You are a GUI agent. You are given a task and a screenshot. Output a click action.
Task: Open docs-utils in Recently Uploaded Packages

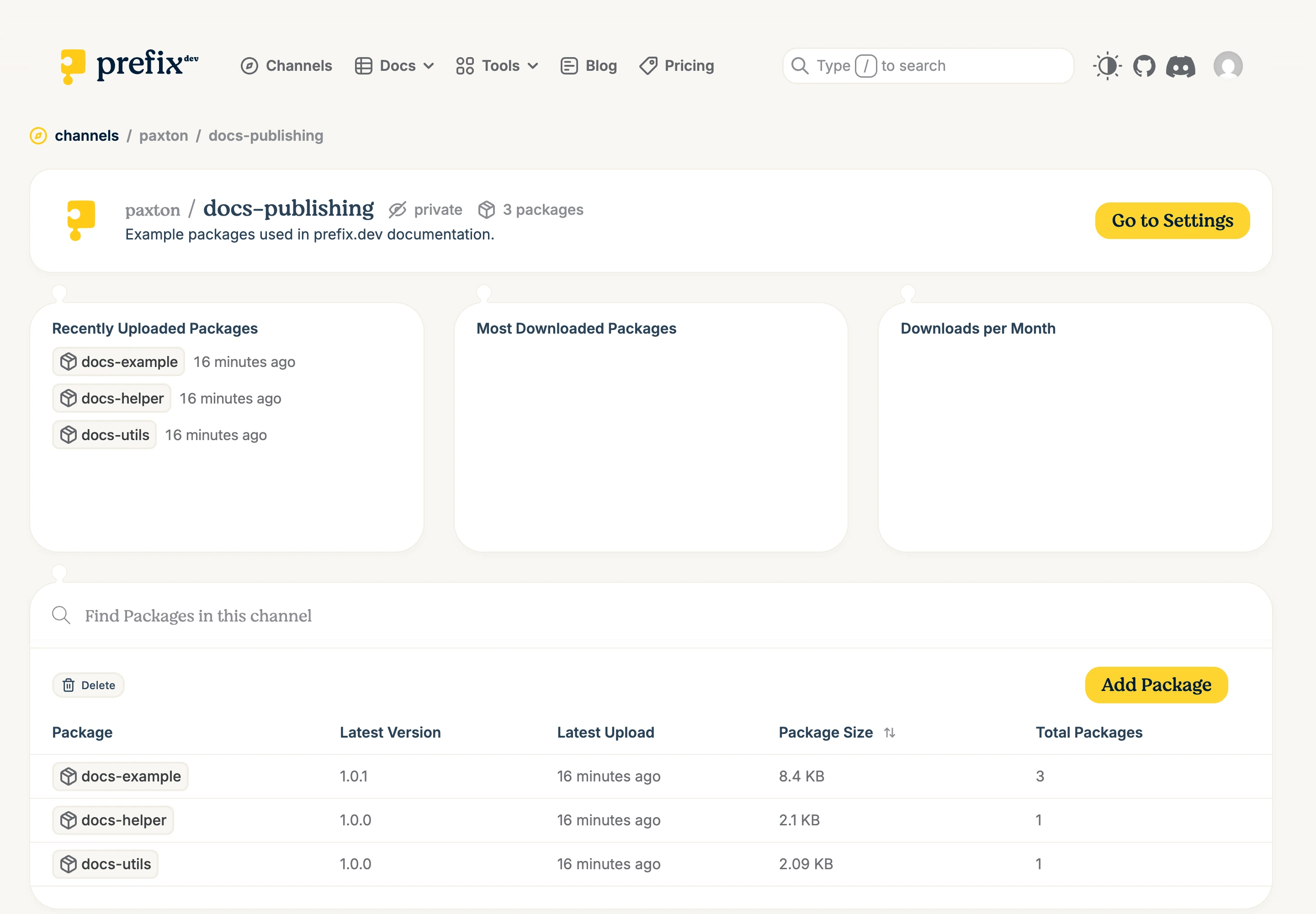click(104, 435)
